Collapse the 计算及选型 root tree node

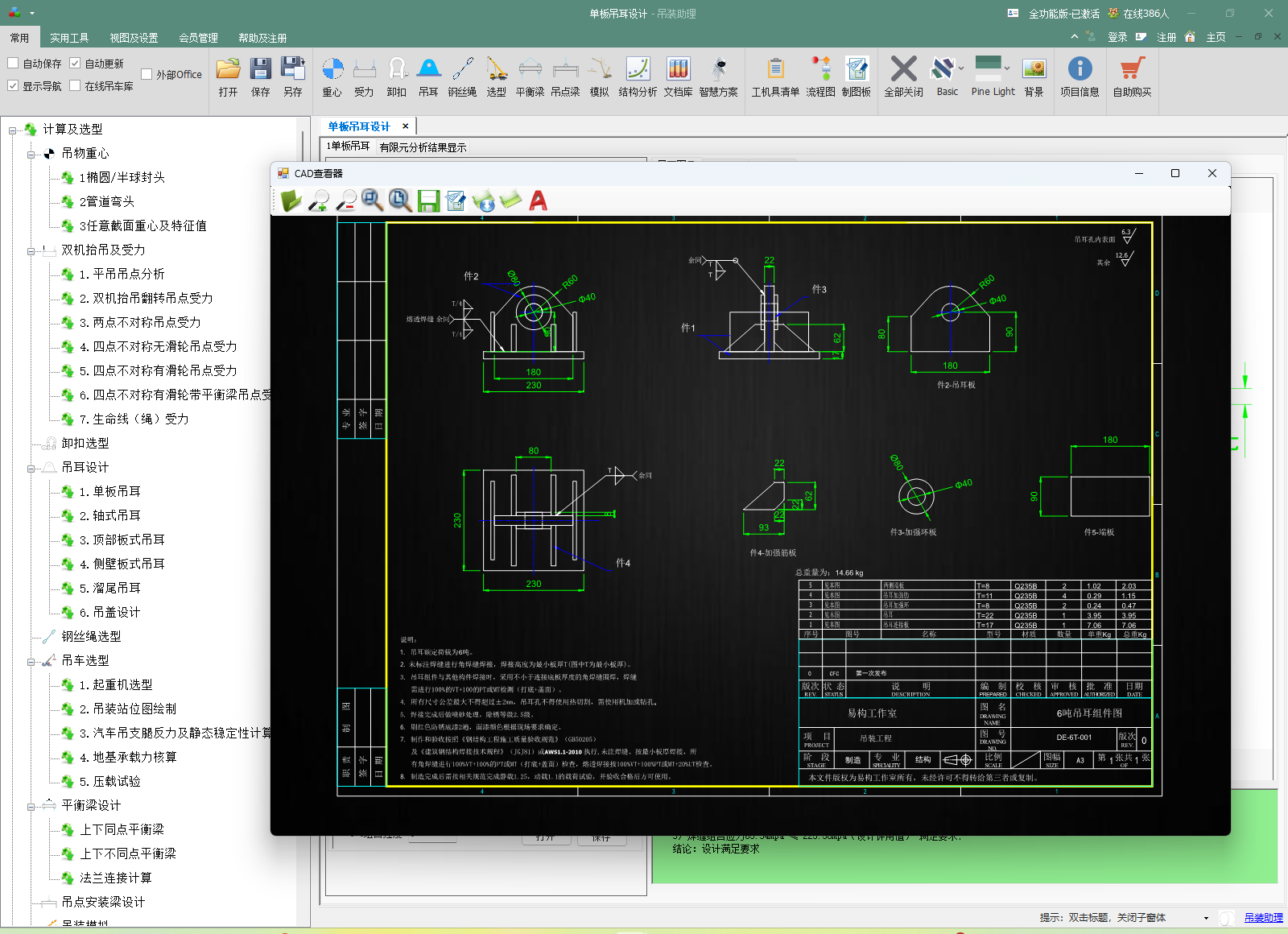click(x=13, y=130)
